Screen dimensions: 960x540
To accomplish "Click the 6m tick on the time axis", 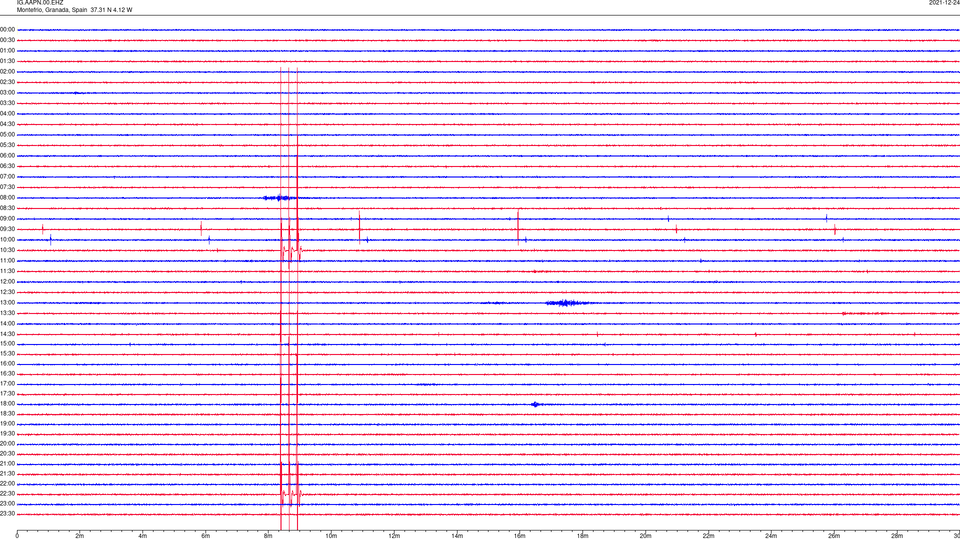I will pyautogui.click(x=206, y=536).
